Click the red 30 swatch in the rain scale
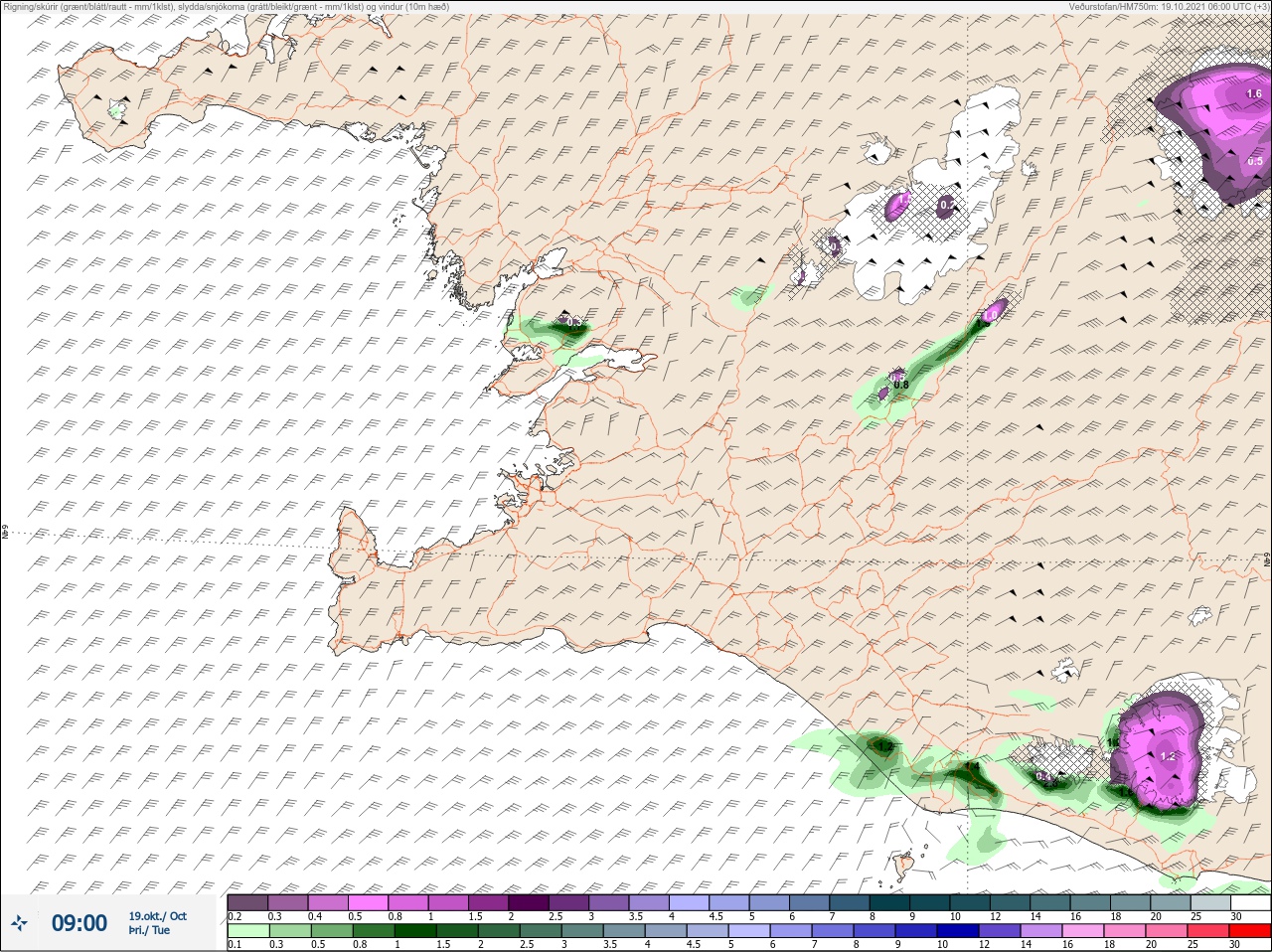 (x=1250, y=931)
